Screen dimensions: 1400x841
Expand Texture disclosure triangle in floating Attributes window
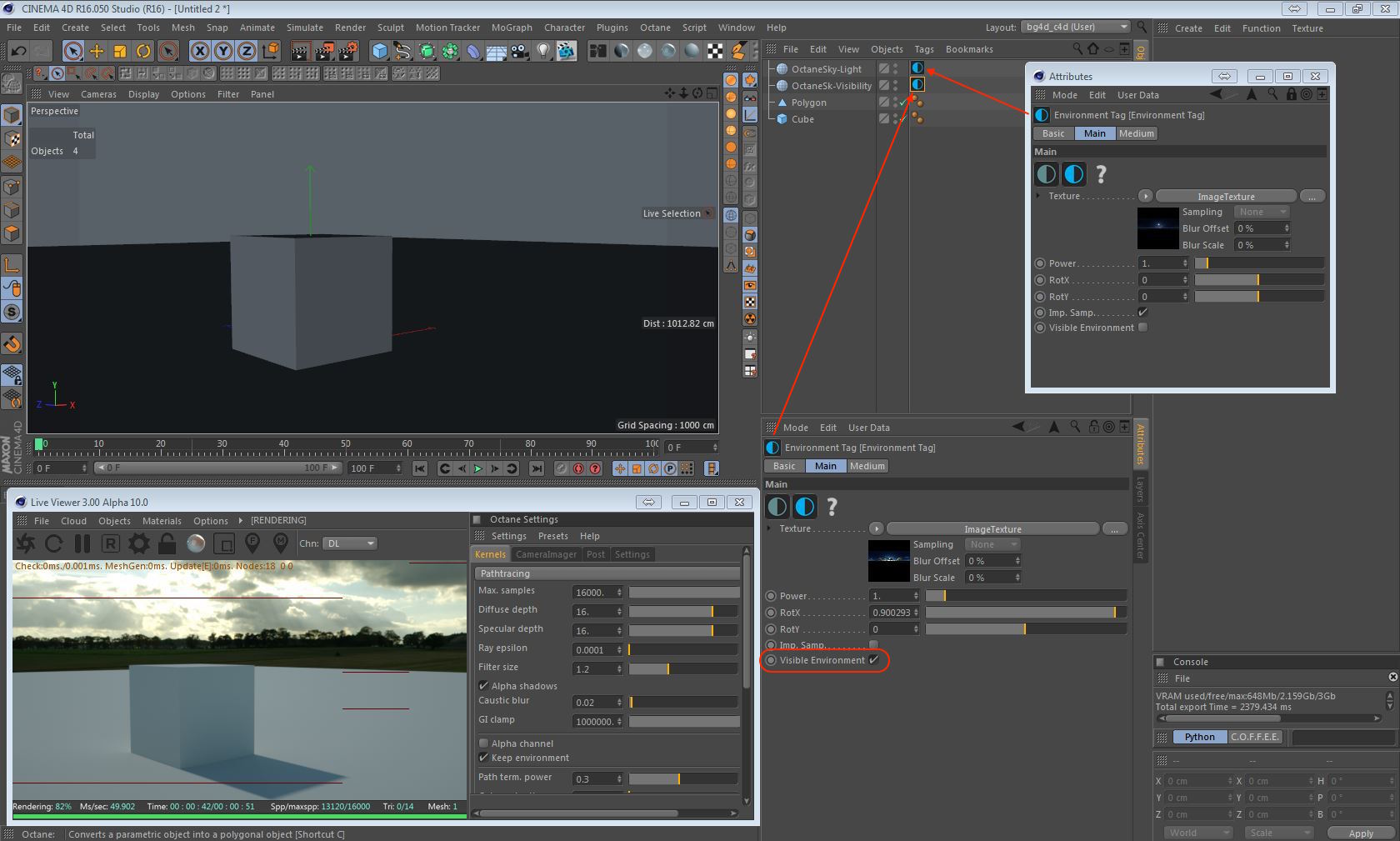point(1037,196)
